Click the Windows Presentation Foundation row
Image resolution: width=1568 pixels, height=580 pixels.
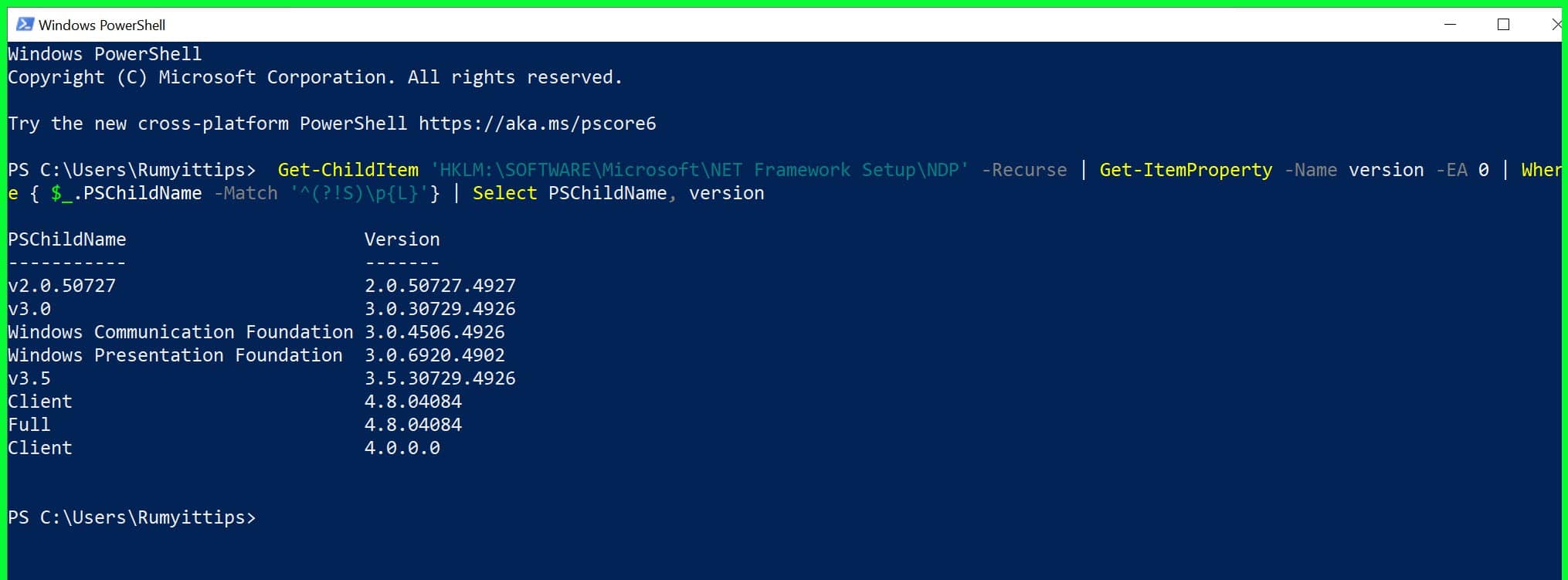click(x=175, y=355)
